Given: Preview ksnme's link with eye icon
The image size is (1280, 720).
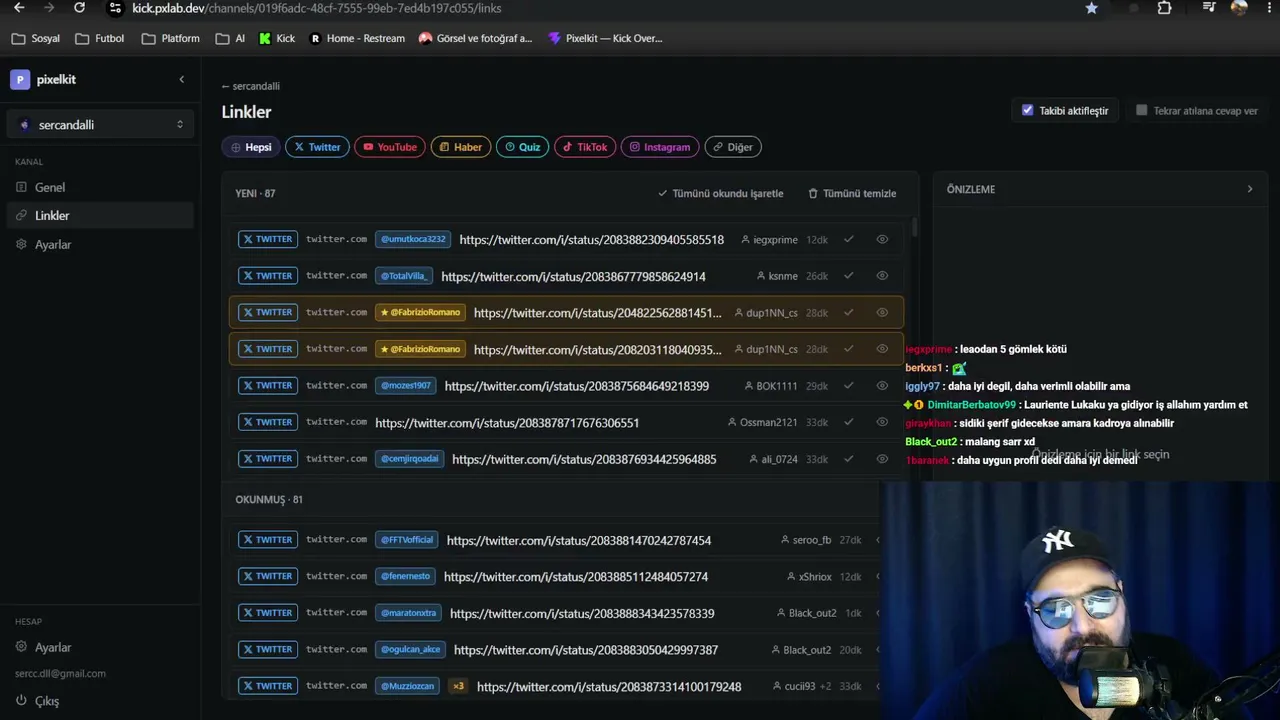Looking at the screenshot, I should [x=882, y=275].
